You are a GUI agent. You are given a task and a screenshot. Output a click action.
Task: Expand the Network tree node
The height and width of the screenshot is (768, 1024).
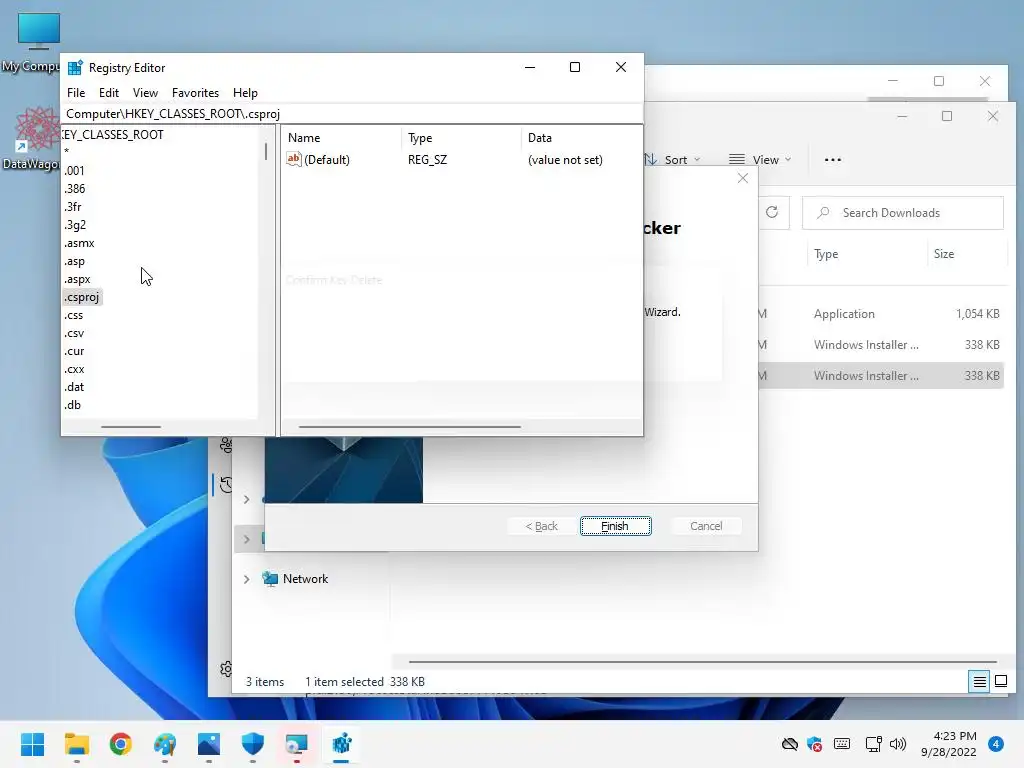[x=246, y=579]
